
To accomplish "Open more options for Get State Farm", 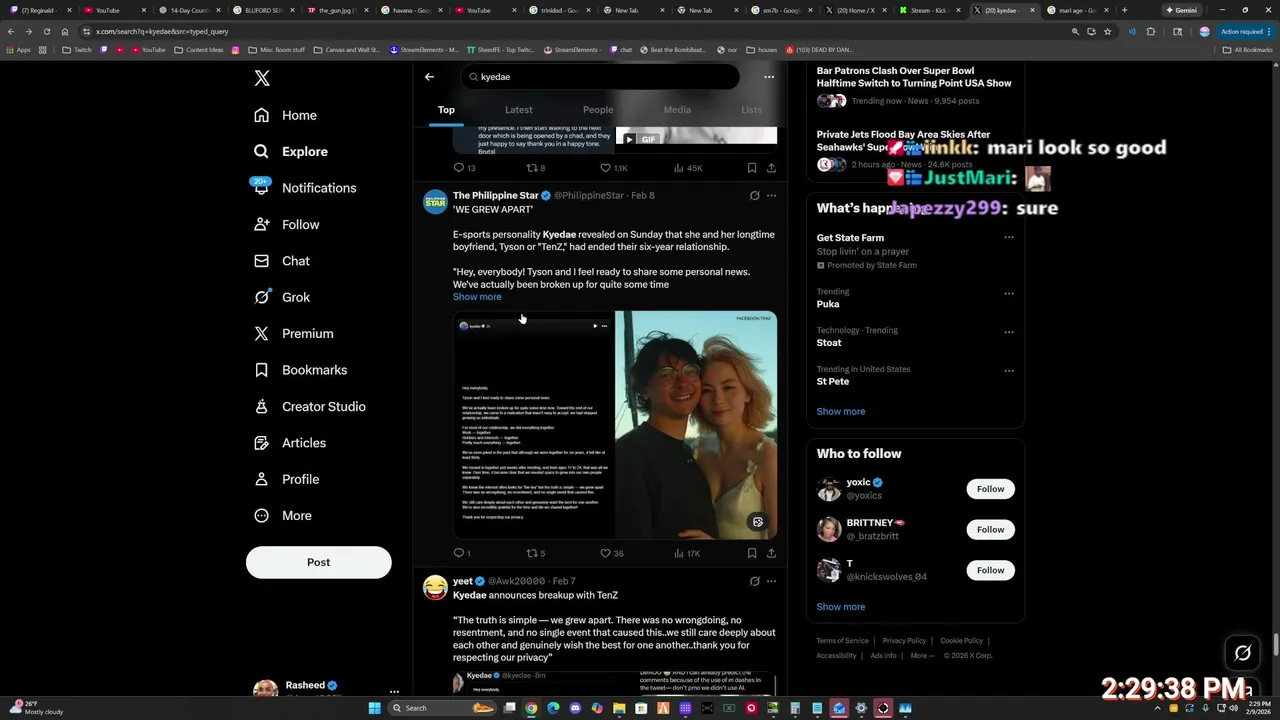I will tap(1009, 238).
